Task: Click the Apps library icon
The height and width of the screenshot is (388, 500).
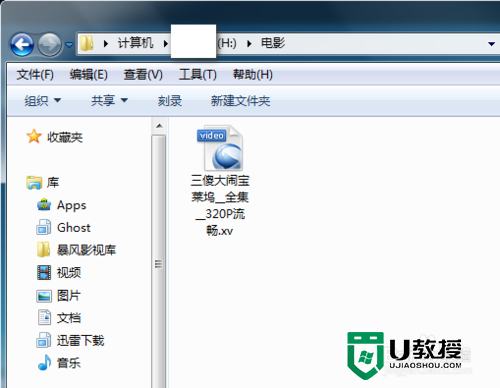Action: point(44,205)
